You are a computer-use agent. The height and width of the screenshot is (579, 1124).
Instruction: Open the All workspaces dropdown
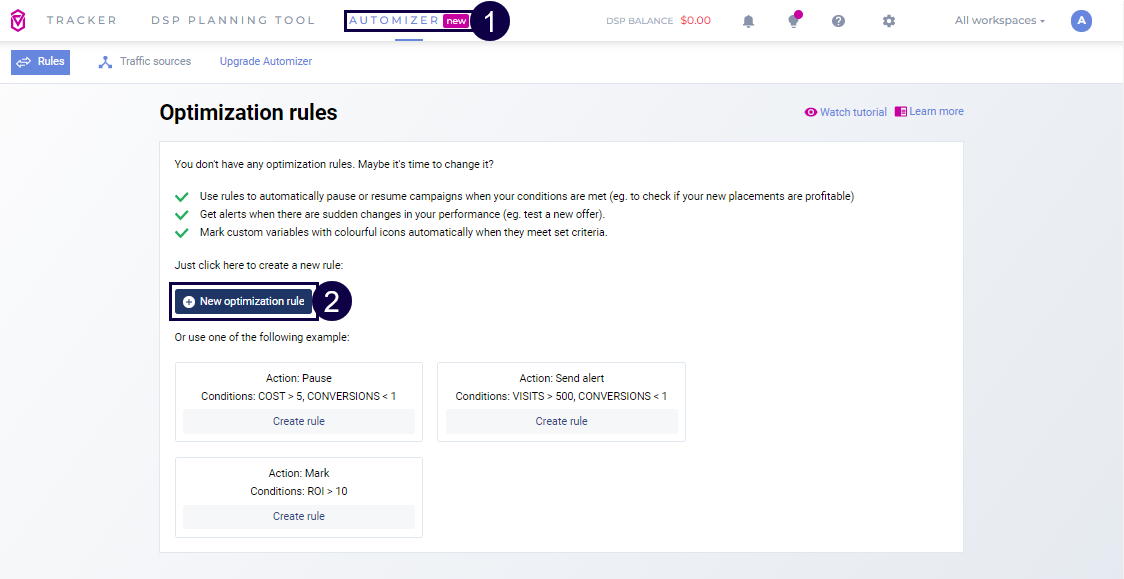click(998, 19)
